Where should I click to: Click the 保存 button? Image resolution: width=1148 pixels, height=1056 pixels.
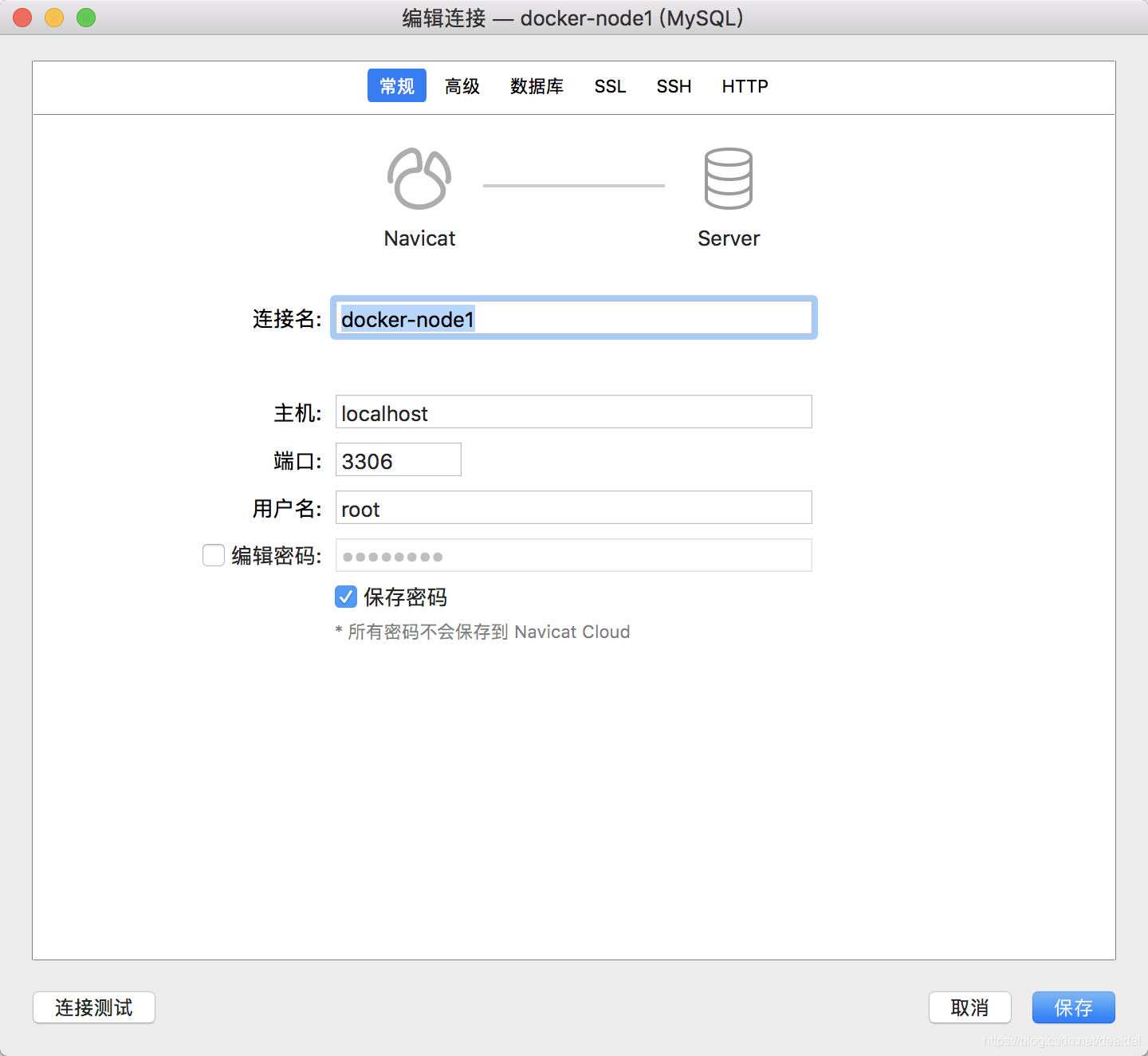pos(1074,1007)
